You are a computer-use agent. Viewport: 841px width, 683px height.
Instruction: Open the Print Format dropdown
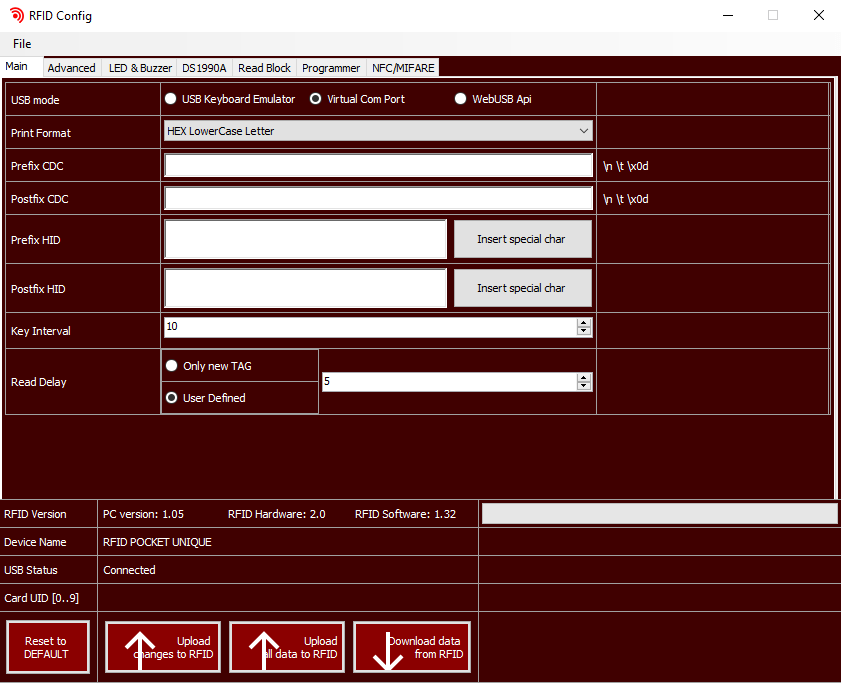tap(378, 131)
